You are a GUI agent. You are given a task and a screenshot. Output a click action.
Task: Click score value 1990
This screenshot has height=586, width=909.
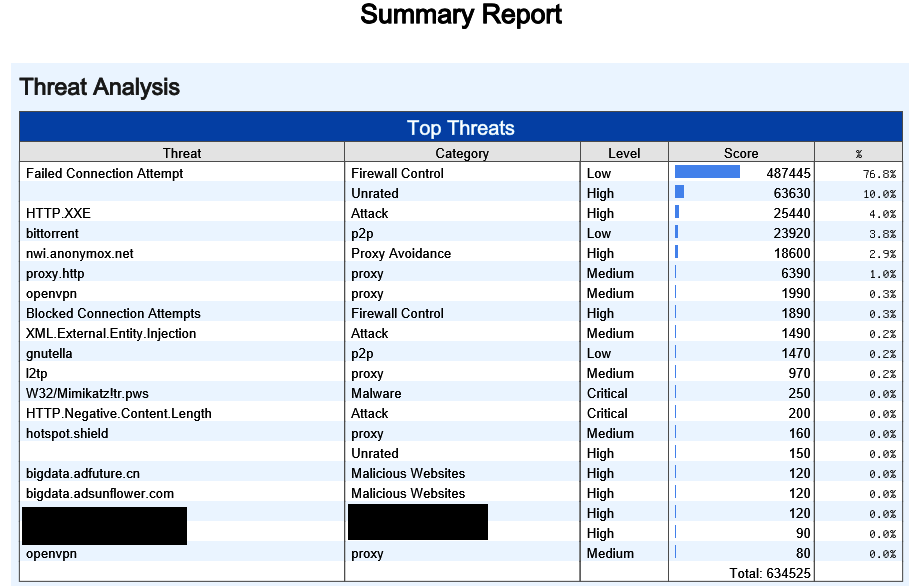[x=795, y=293]
